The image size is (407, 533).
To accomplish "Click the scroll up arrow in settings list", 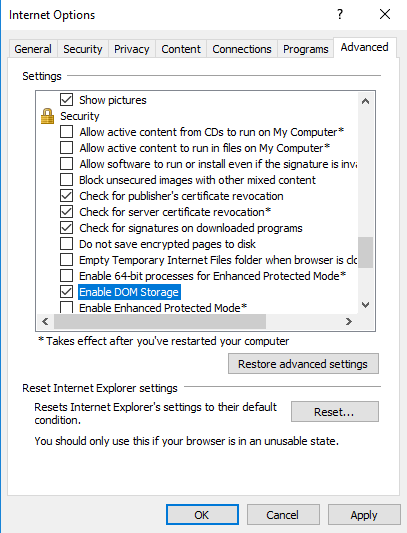I will pyautogui.click(x=366, y=101).
